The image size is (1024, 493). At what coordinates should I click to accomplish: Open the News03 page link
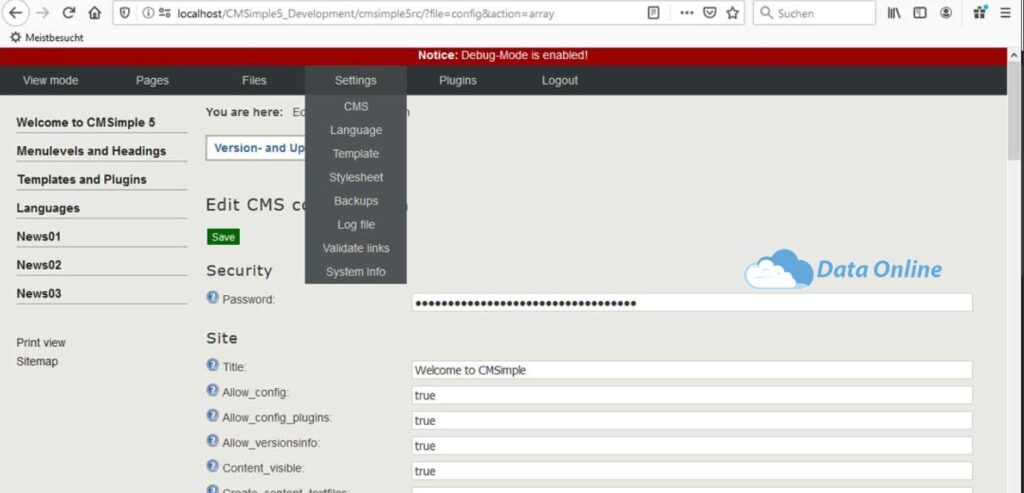[x=39, y=293]
